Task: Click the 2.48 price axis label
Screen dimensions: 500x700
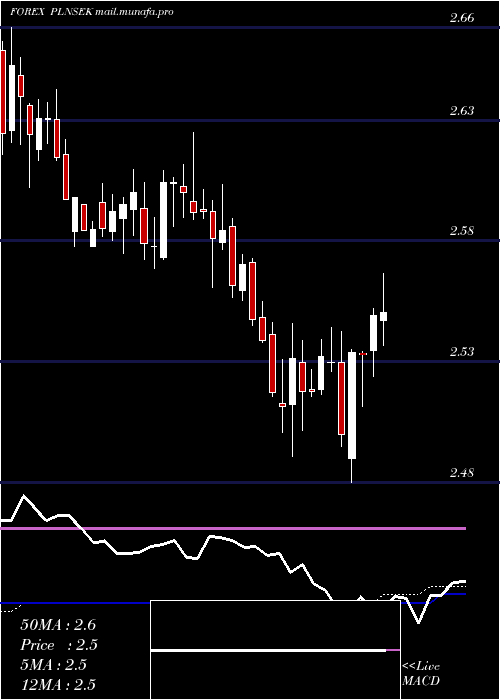Action: click(462, 472)
